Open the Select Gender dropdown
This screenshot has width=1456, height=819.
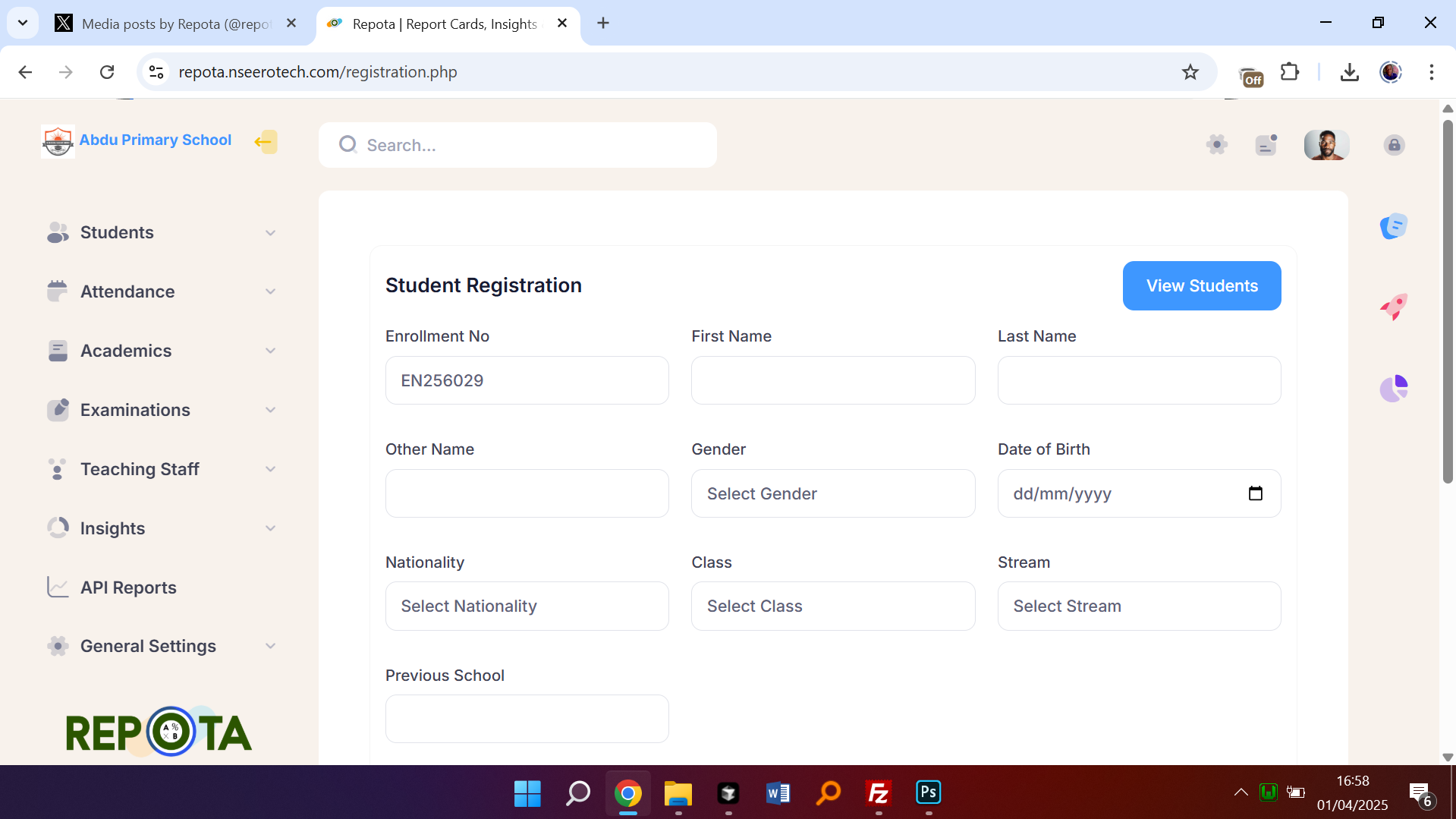(x=832, y=493)
